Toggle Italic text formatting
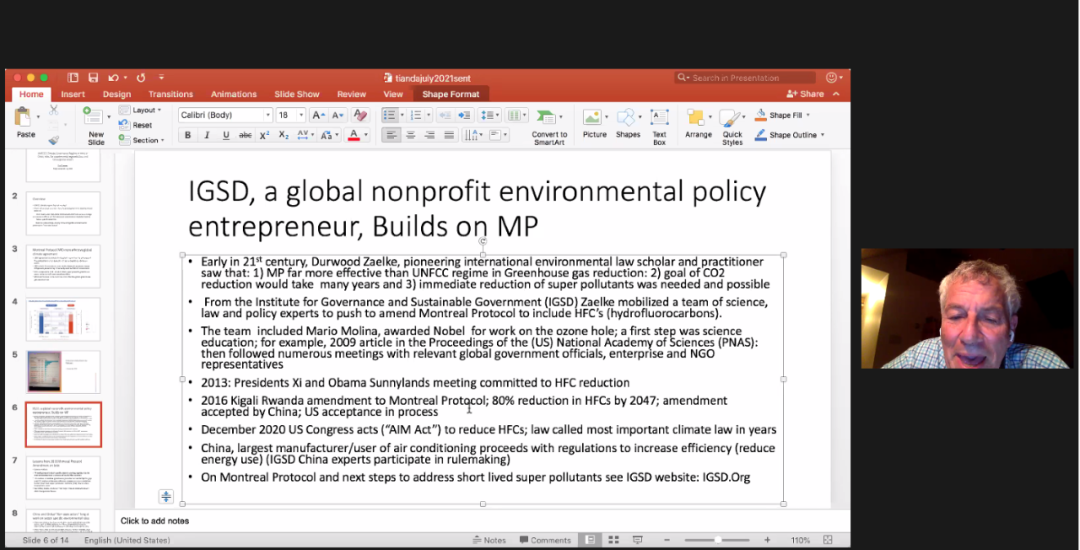Screen dimensions: 1080x550 pos(207,135)
